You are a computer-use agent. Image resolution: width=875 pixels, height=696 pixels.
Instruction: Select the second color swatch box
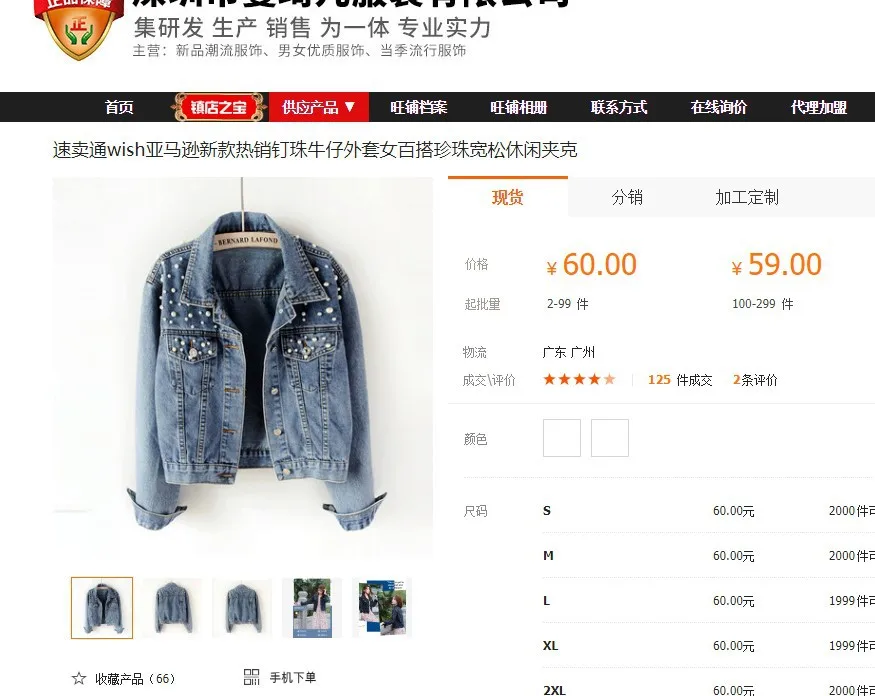coord(610,438)
